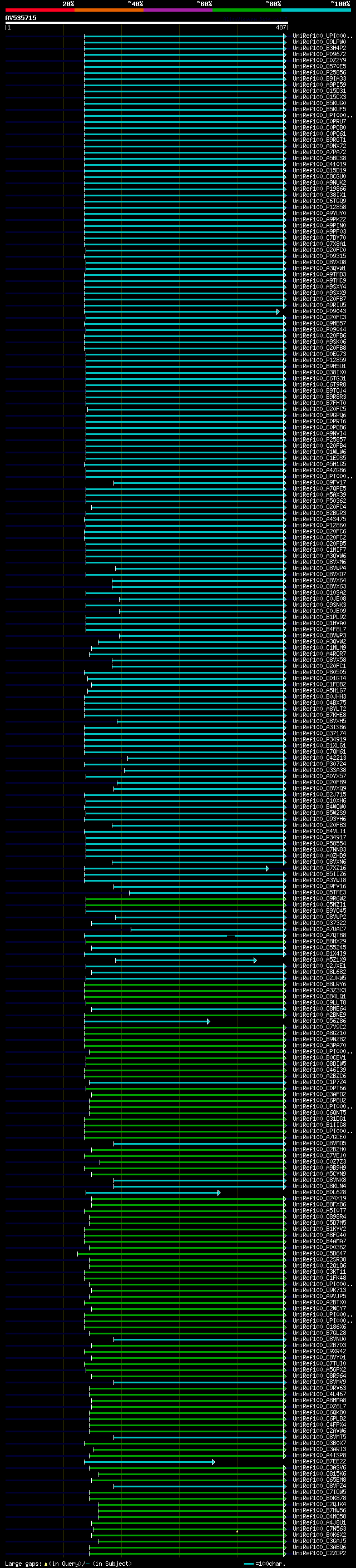This screenshot has height=1568, width=356.
Task: Select the UniRef100_P30724 hit label
Action: pos(319,764)
